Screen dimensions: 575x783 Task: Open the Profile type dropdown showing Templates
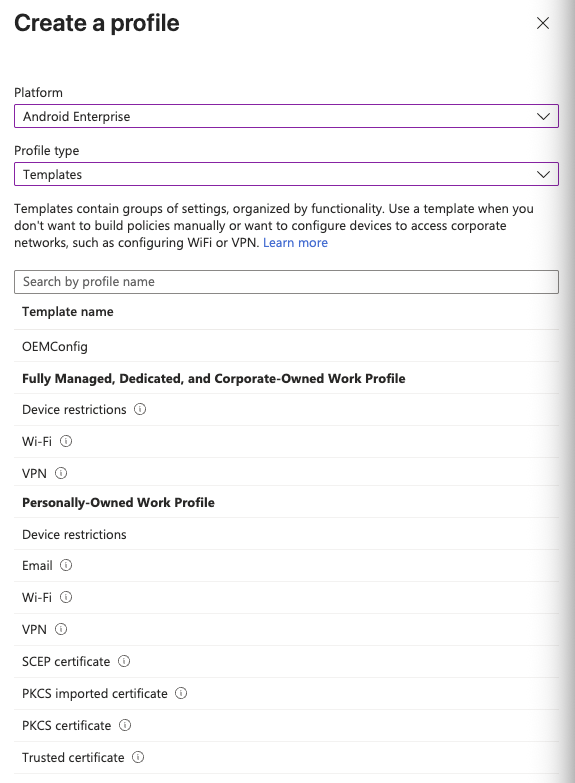[286, 174]
